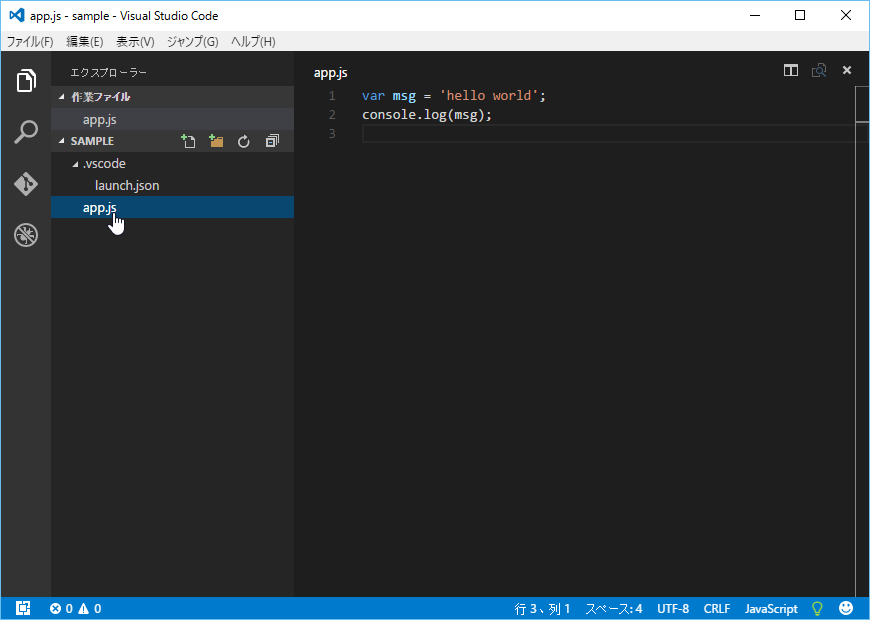Click the smiley feedback icon in status bar
870x620 pixels.
[846, 608]
